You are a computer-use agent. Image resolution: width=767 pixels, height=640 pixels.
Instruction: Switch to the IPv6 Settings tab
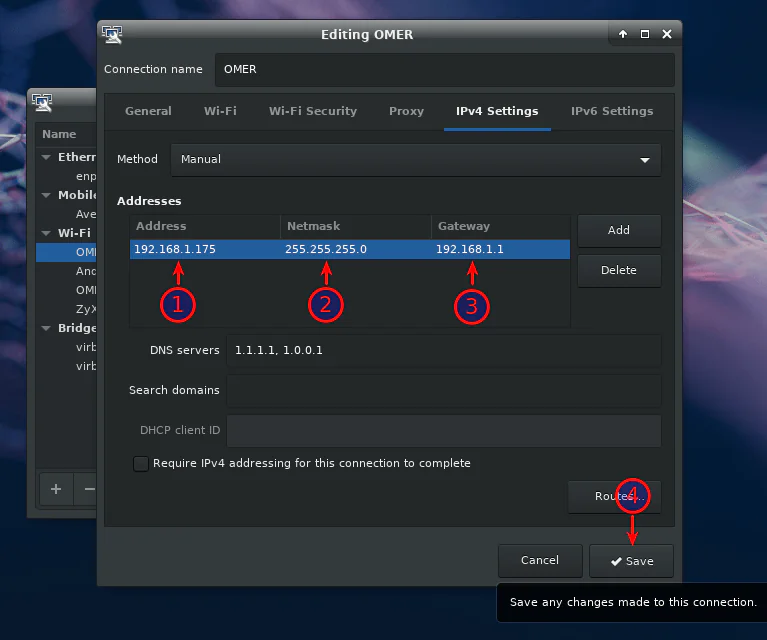[x=611, y=111]
